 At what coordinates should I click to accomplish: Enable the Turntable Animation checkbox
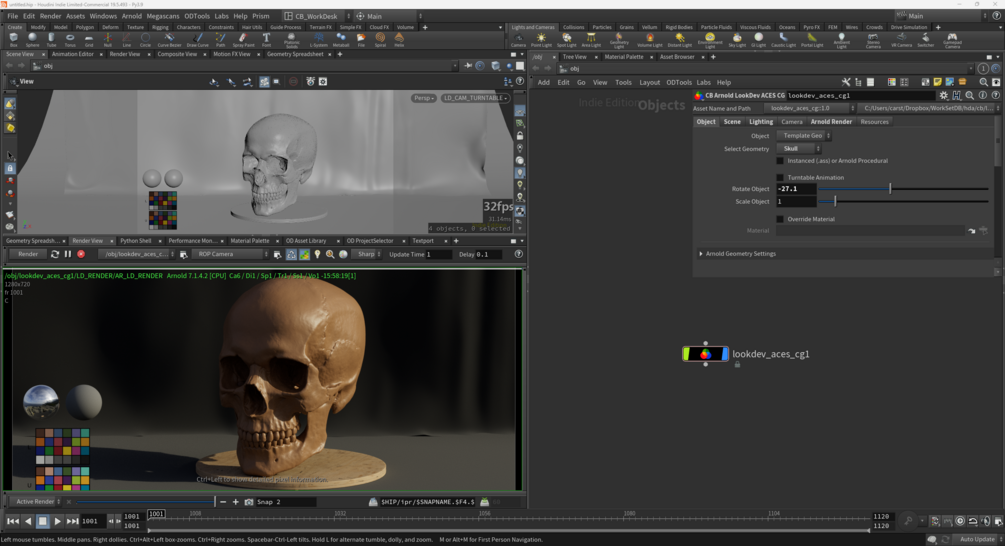pyautogui.click(x=780, y=178)
